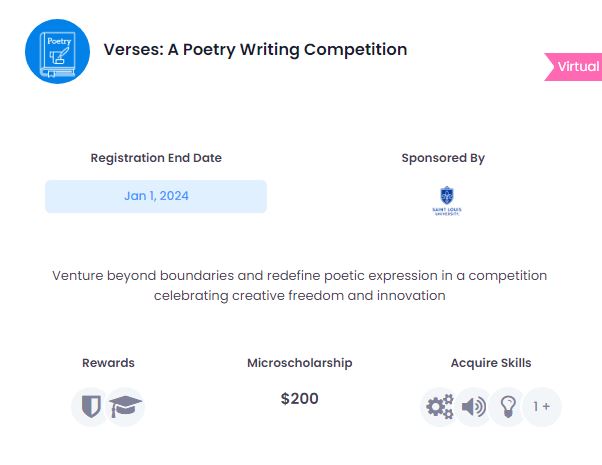Click the Rewards heading
This screenshot has width=602, height=465.
coord(108,363)
